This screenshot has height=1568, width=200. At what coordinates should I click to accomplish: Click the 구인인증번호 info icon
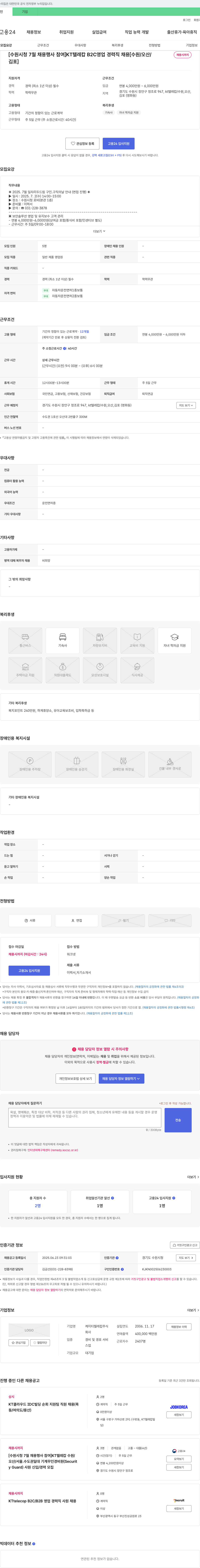(x=122, y=1269)
